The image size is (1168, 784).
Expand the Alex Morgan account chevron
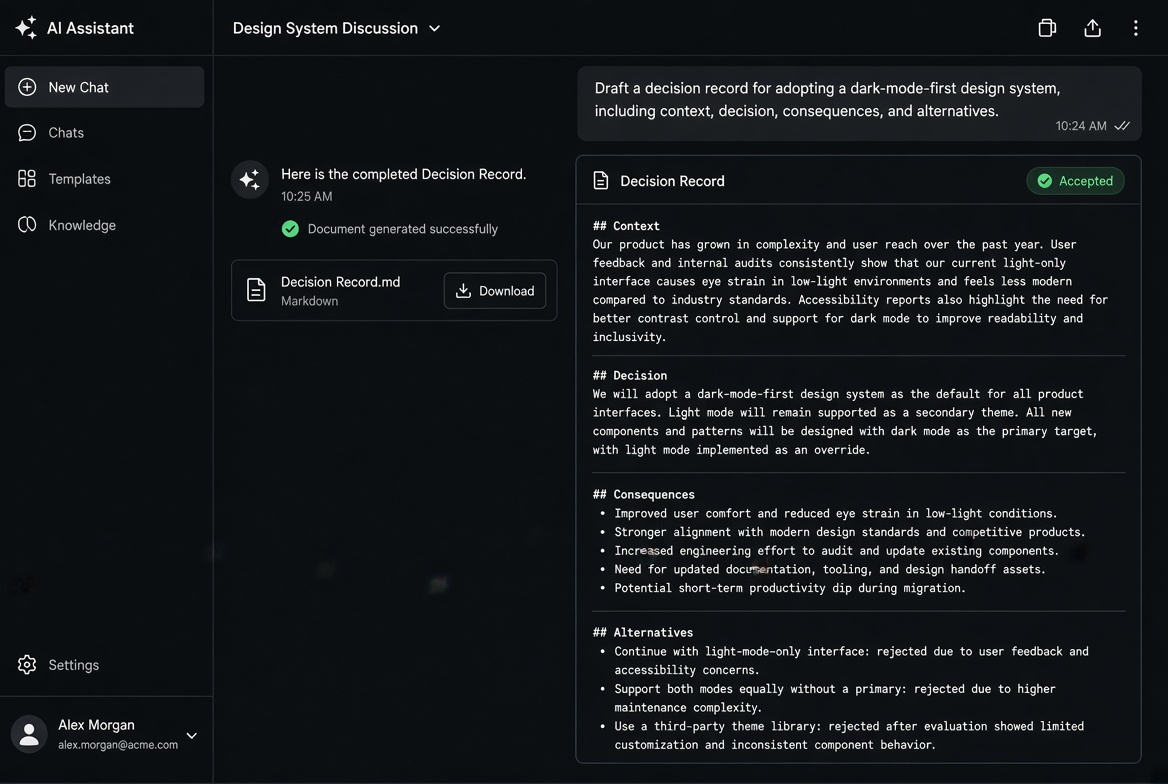pos(191,736)
